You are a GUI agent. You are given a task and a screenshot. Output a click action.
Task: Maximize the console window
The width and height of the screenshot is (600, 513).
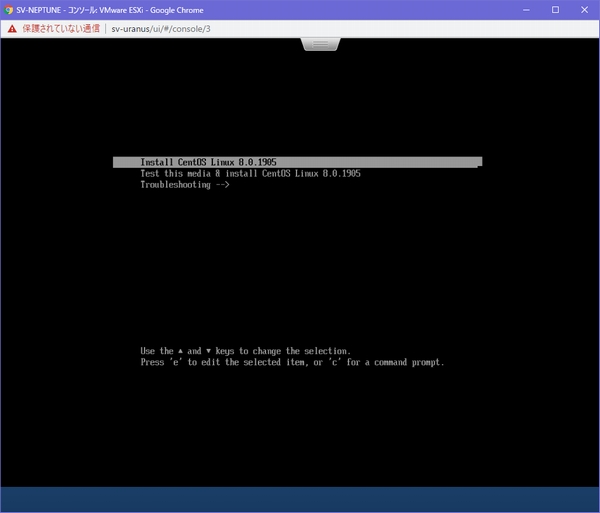[555, 10]
